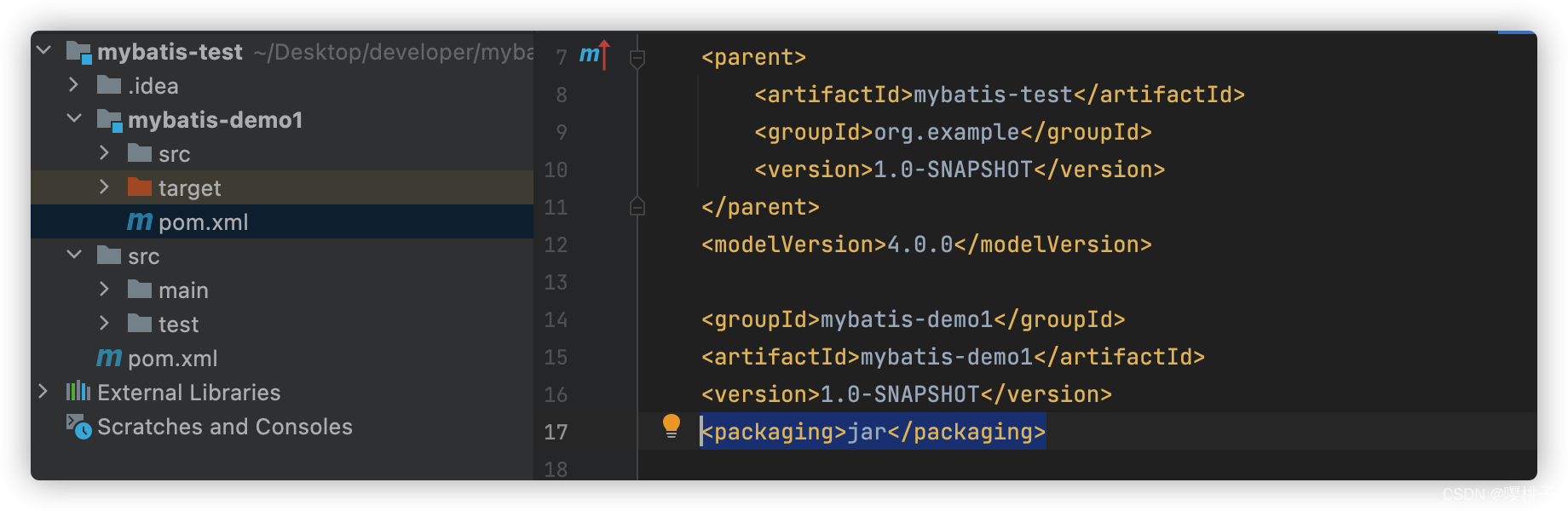Click artifactId mybatis-test line
Image resolution: width=1568 pixels, height=511 pixels.
(999, 95)
